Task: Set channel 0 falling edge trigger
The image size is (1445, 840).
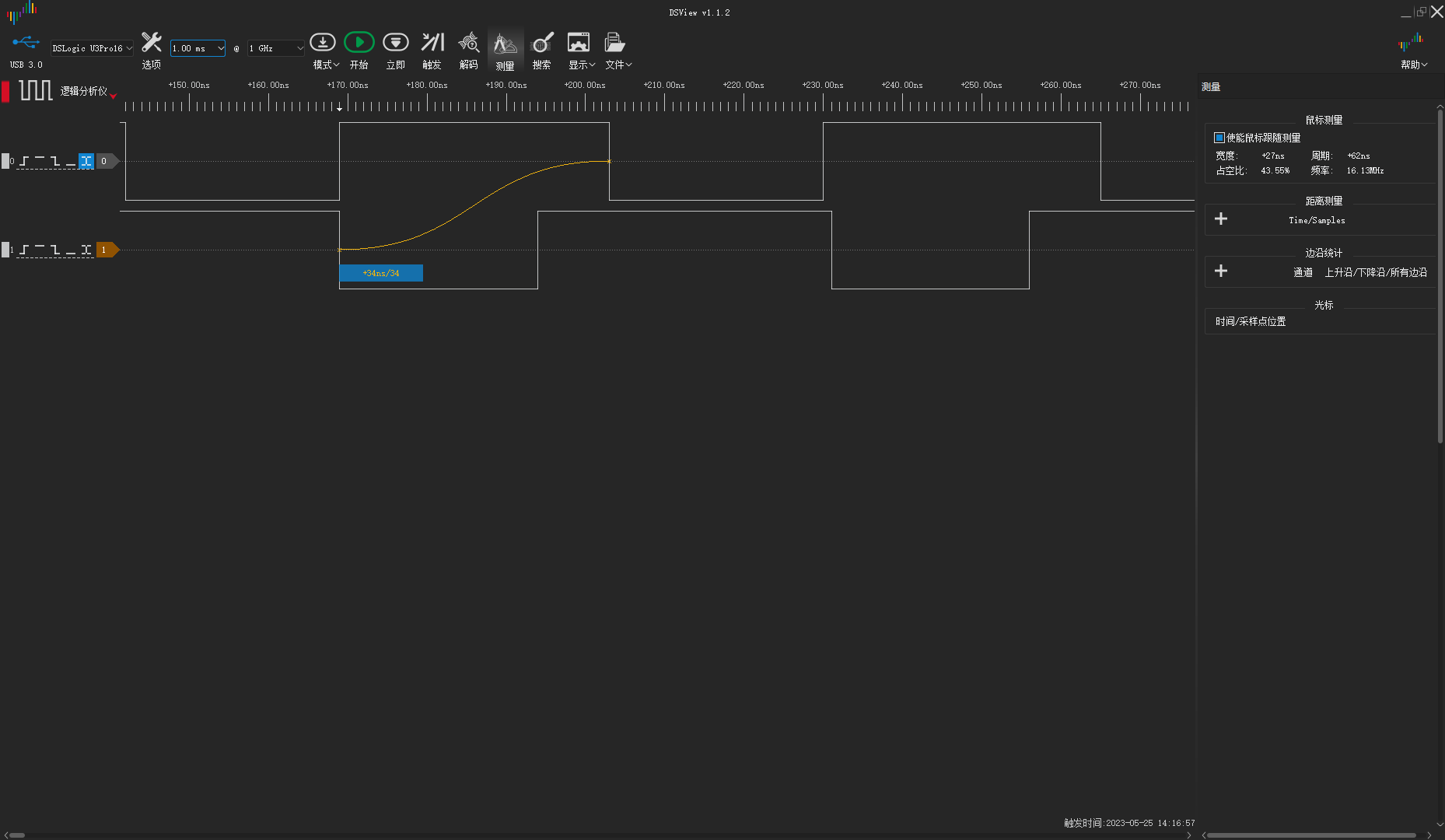Action: coord(55,161)
